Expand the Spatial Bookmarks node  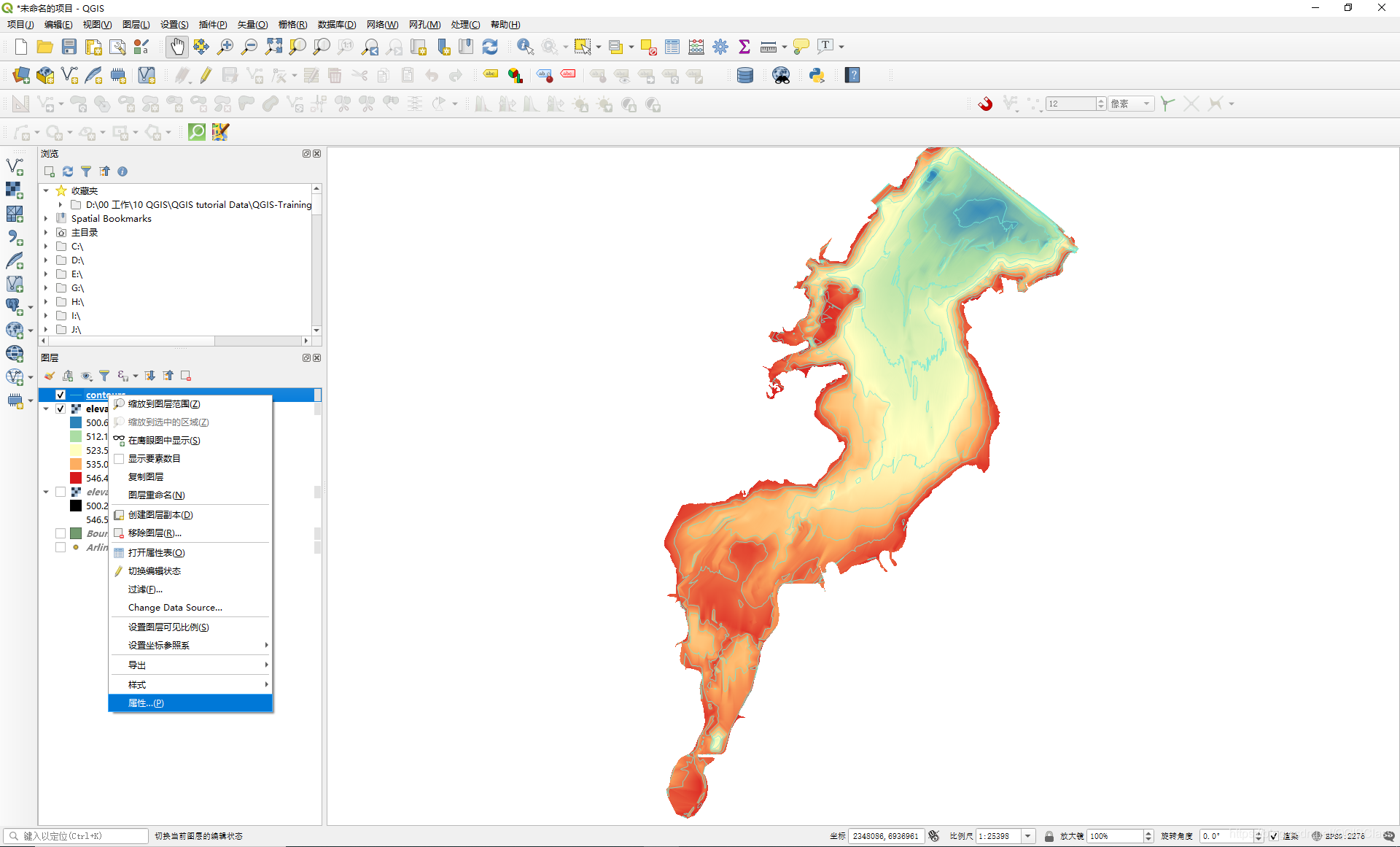(x=46, y=219)
